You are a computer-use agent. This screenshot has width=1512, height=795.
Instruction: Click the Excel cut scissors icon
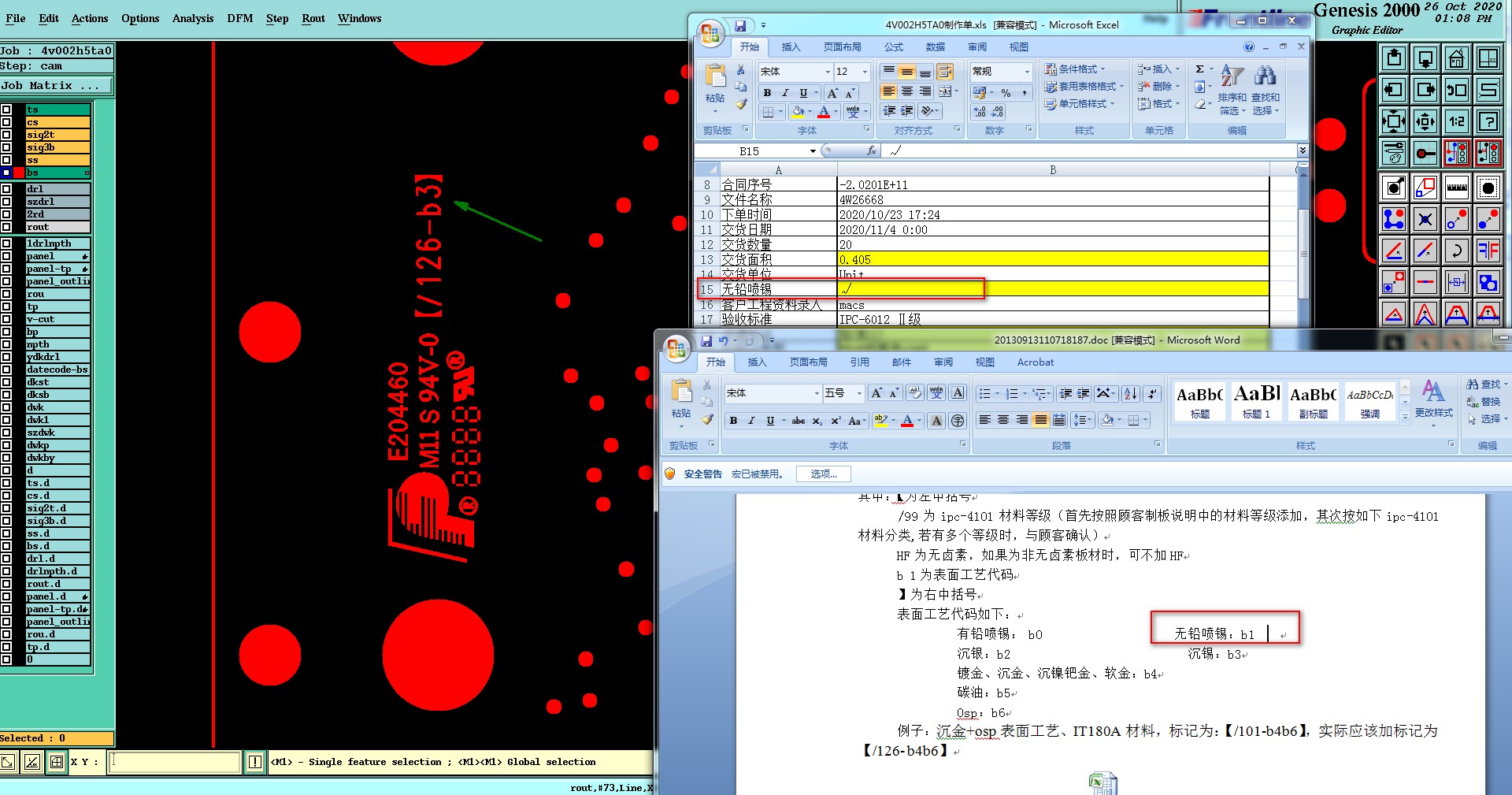pos(741,69)
